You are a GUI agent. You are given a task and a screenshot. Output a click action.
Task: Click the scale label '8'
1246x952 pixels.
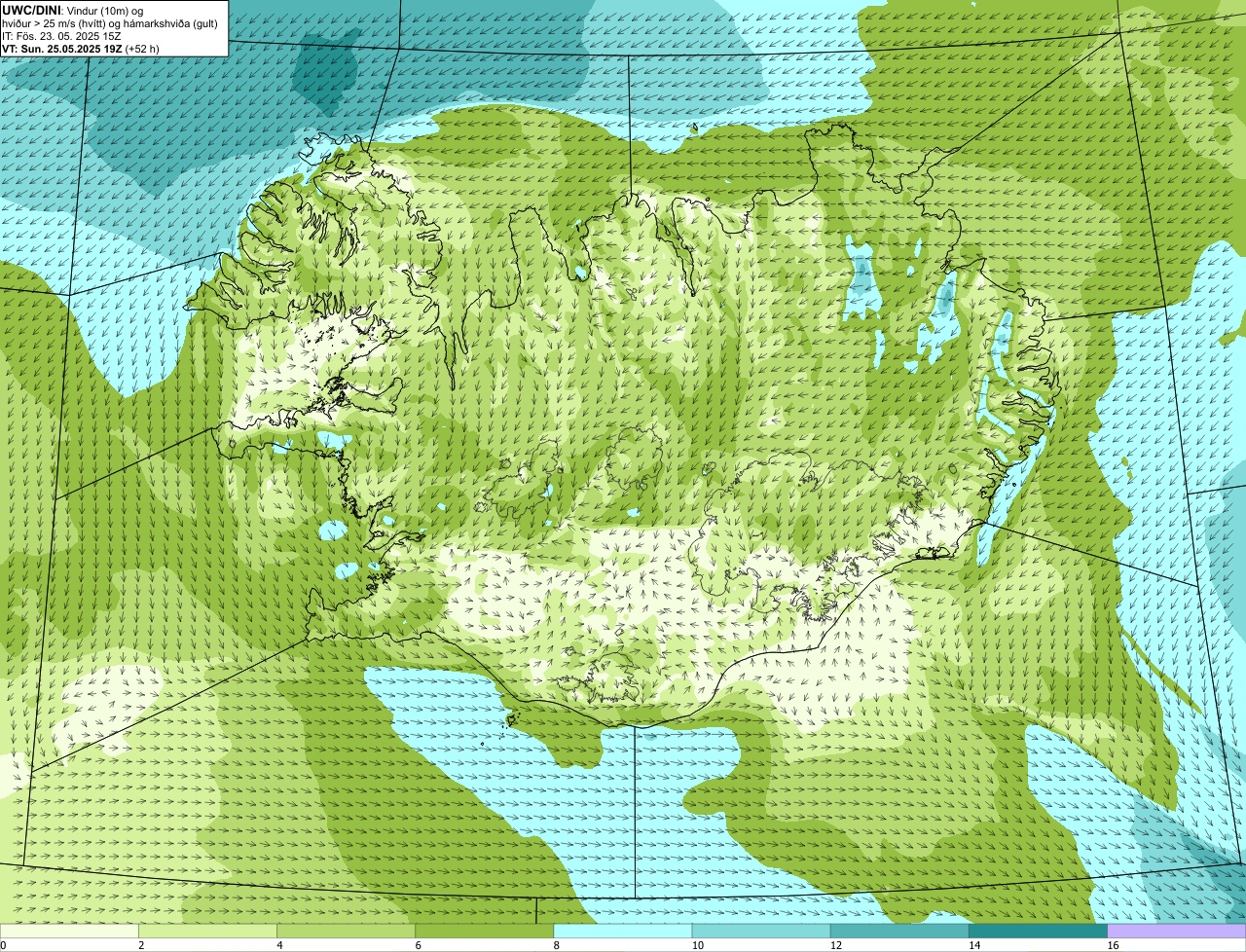click(557, 945)
